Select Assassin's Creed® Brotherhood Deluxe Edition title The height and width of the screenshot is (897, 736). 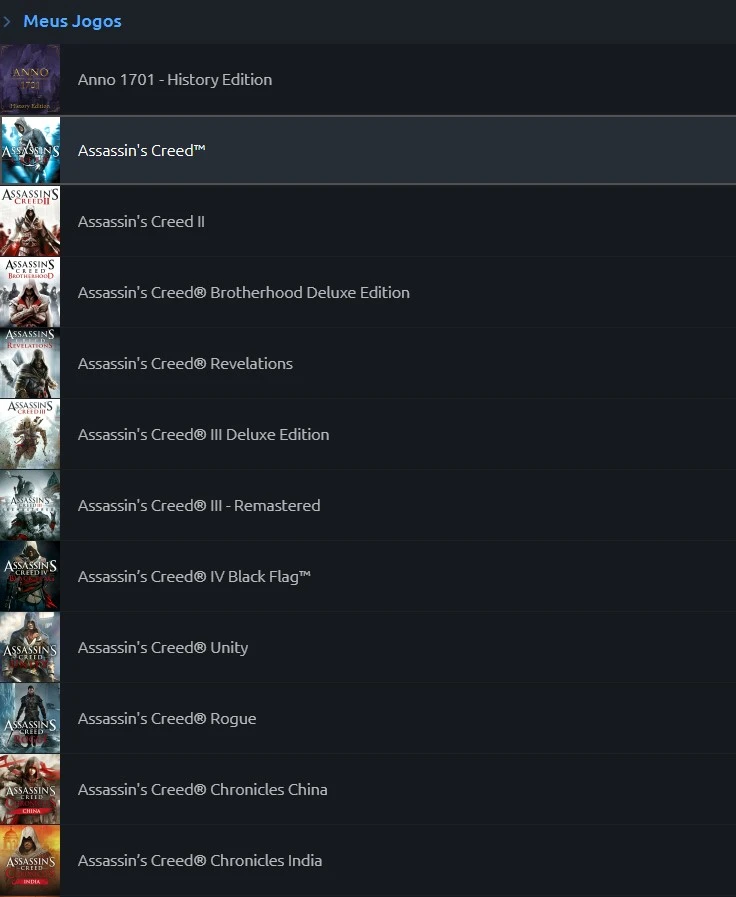244,292
